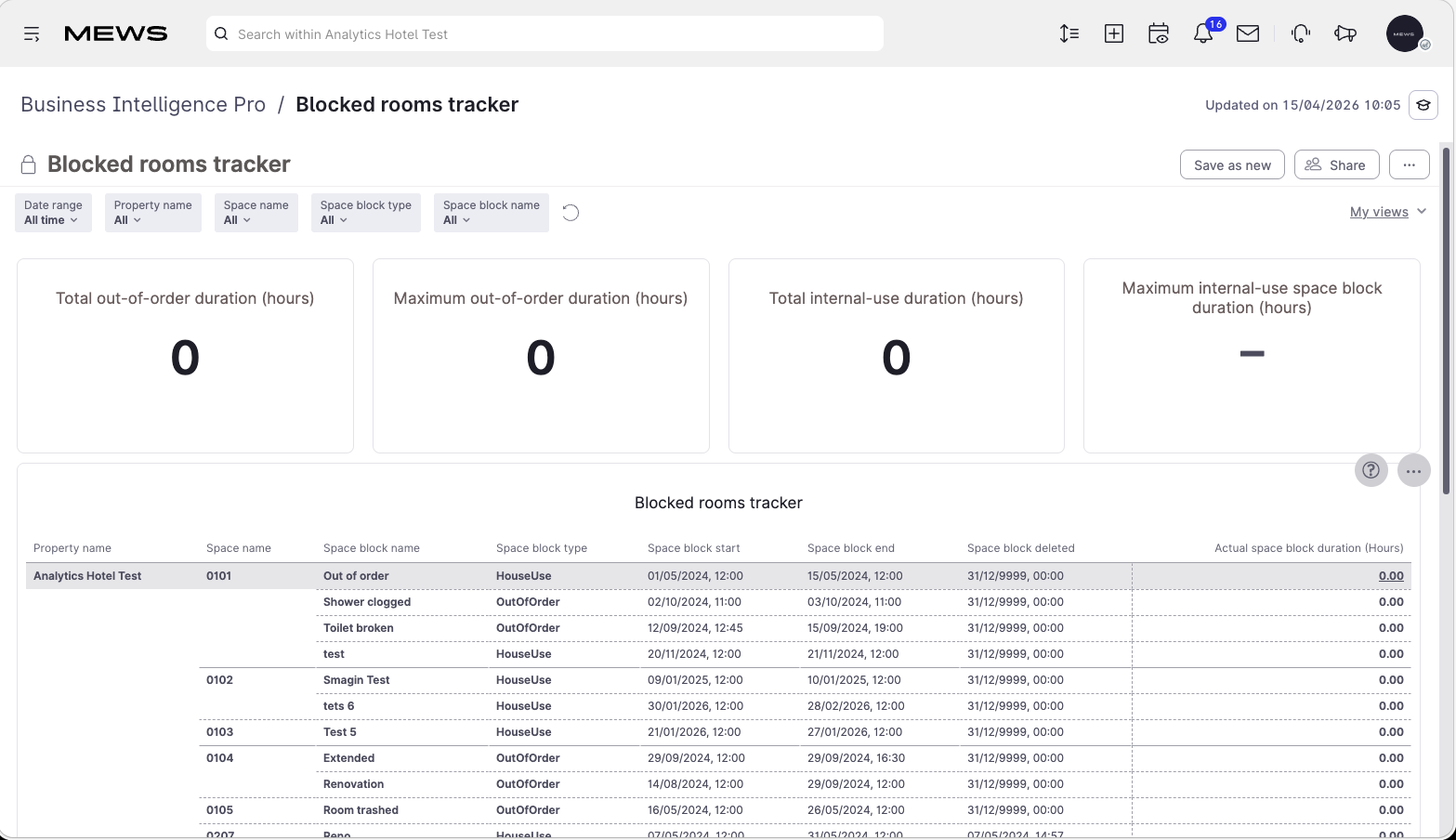This screenshot has width=1456, height=840.
Task: Select the Analytics Hotel Test cell
Action: [x=87, y=576]
